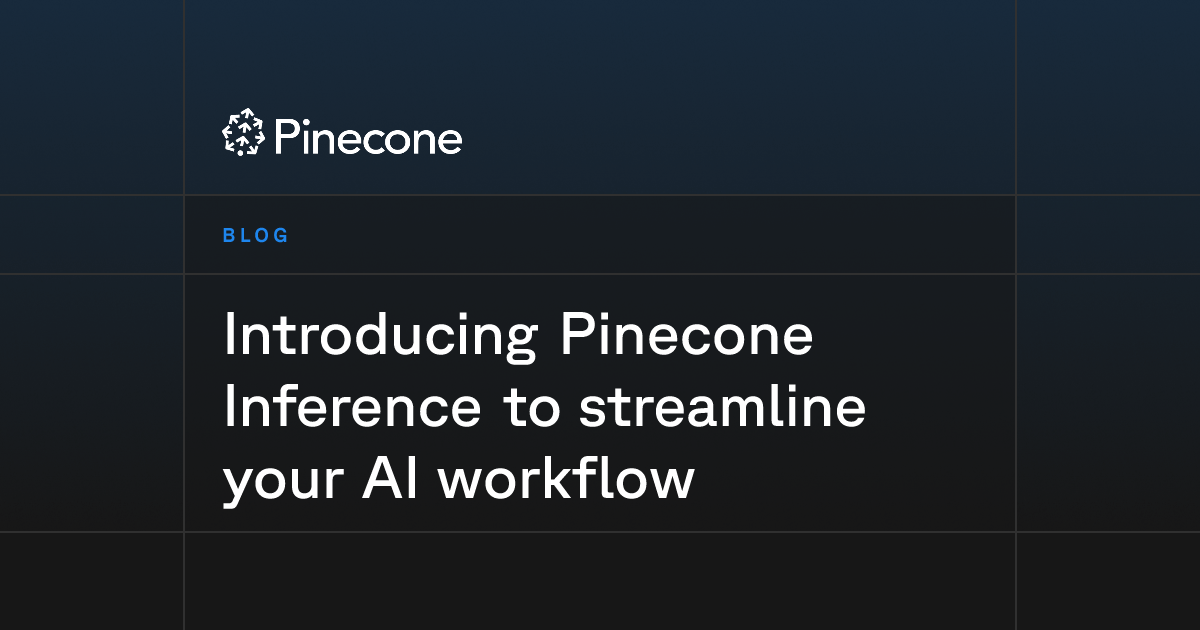Click the capital P in the Pinecone wordmark
1200x630 pixels.
point(286,137)
